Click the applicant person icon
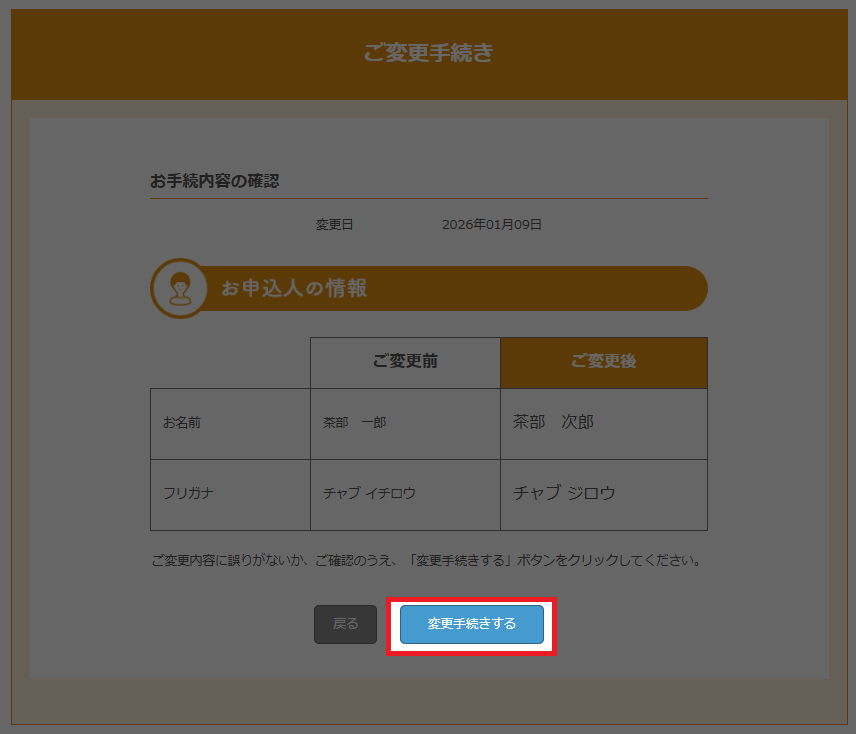 [x=179, y=289]
